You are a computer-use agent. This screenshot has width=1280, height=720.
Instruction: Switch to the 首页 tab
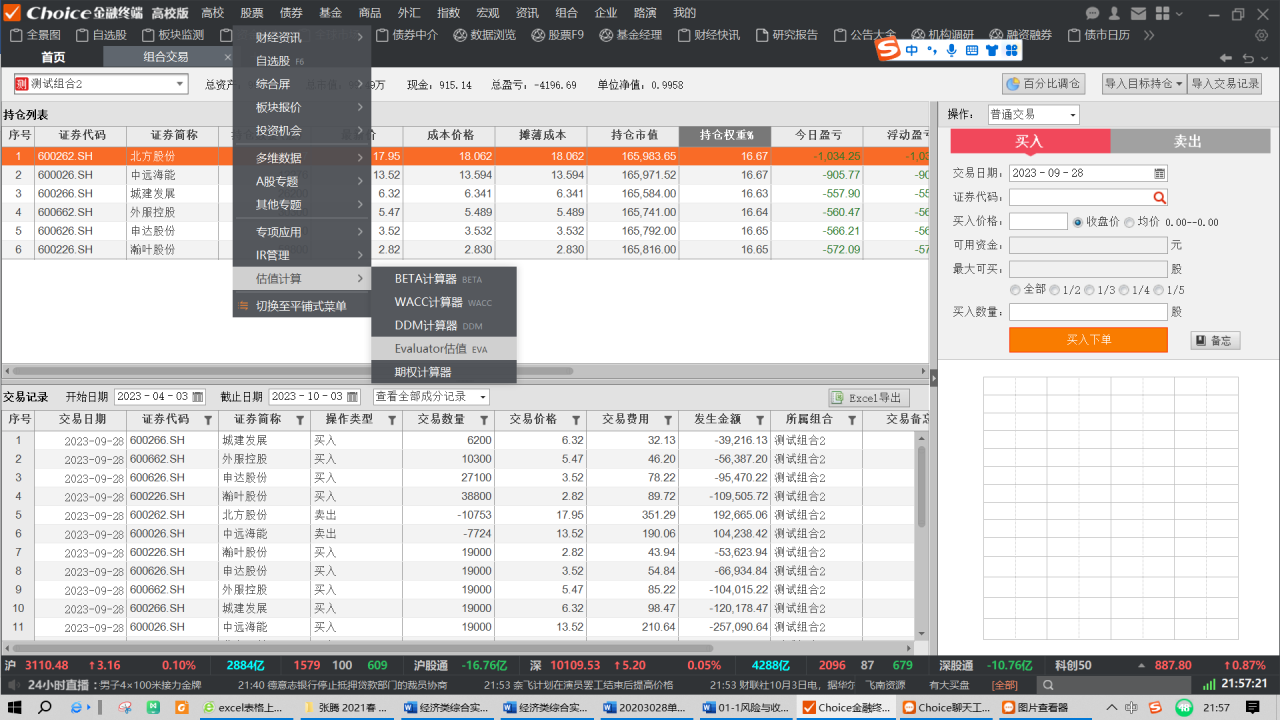(x=53, y=57)
